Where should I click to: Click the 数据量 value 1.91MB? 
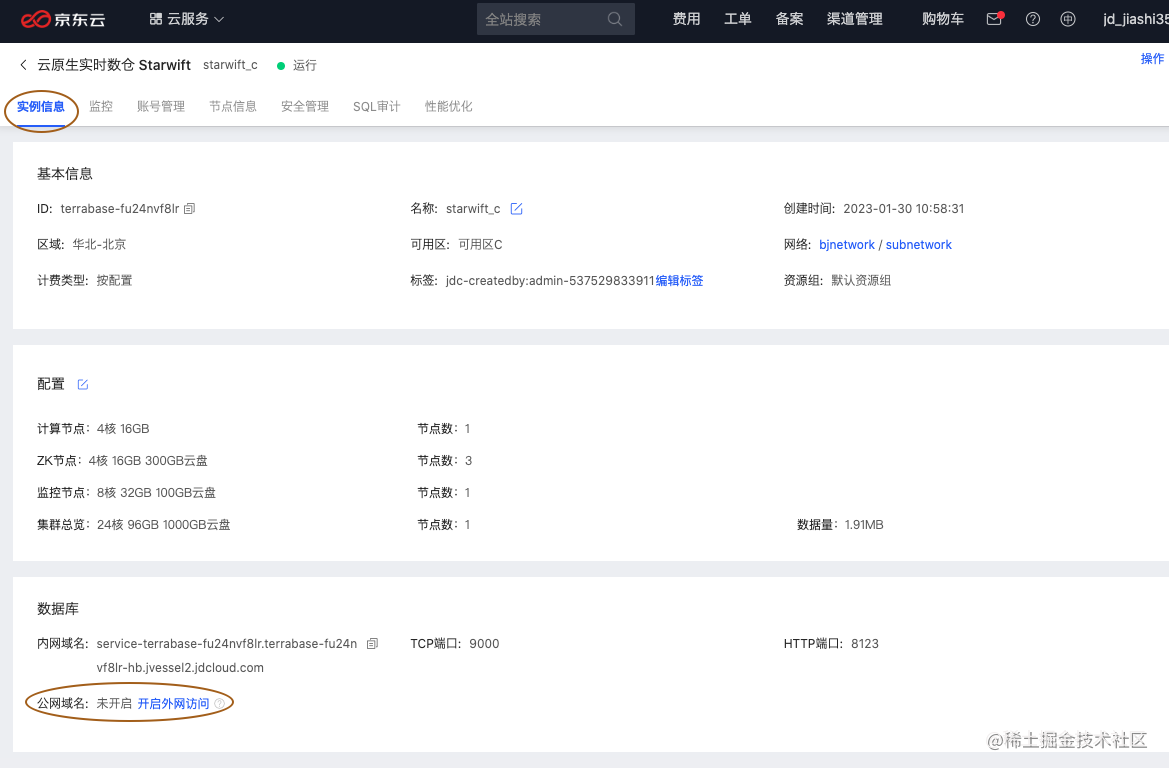[864, 525]
